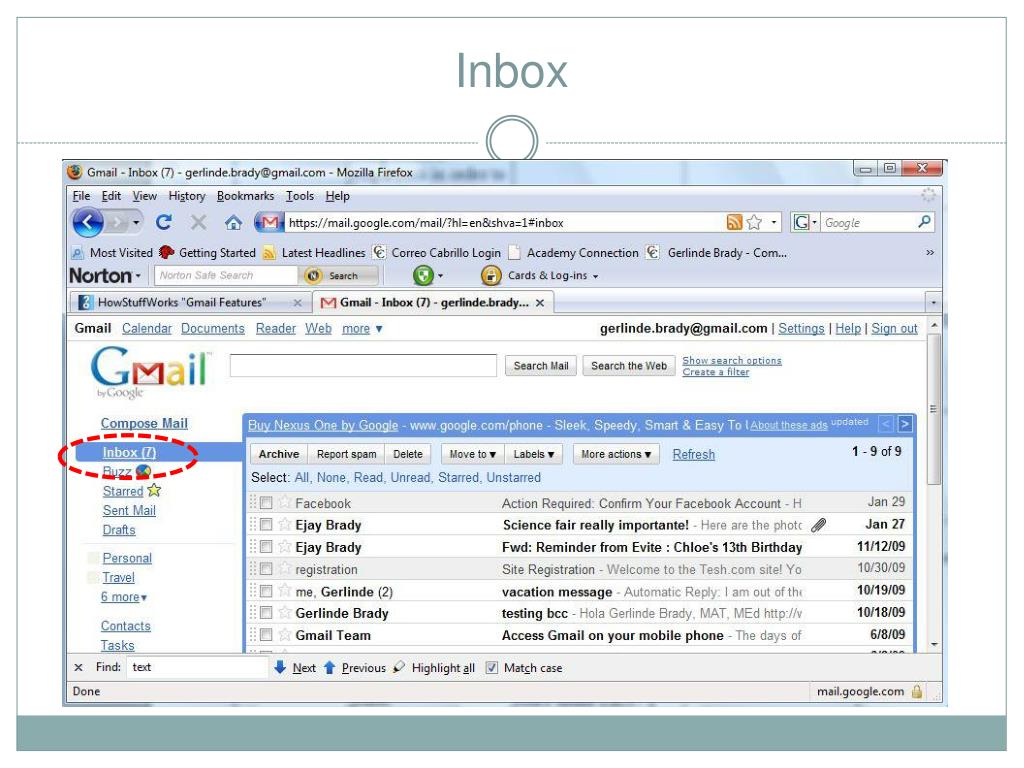The height and width of the screenshot is (768, 1024).
Task: Check the Science fair email from Ejay Brady
Action: pyautogui.click(x=266, y=524)
